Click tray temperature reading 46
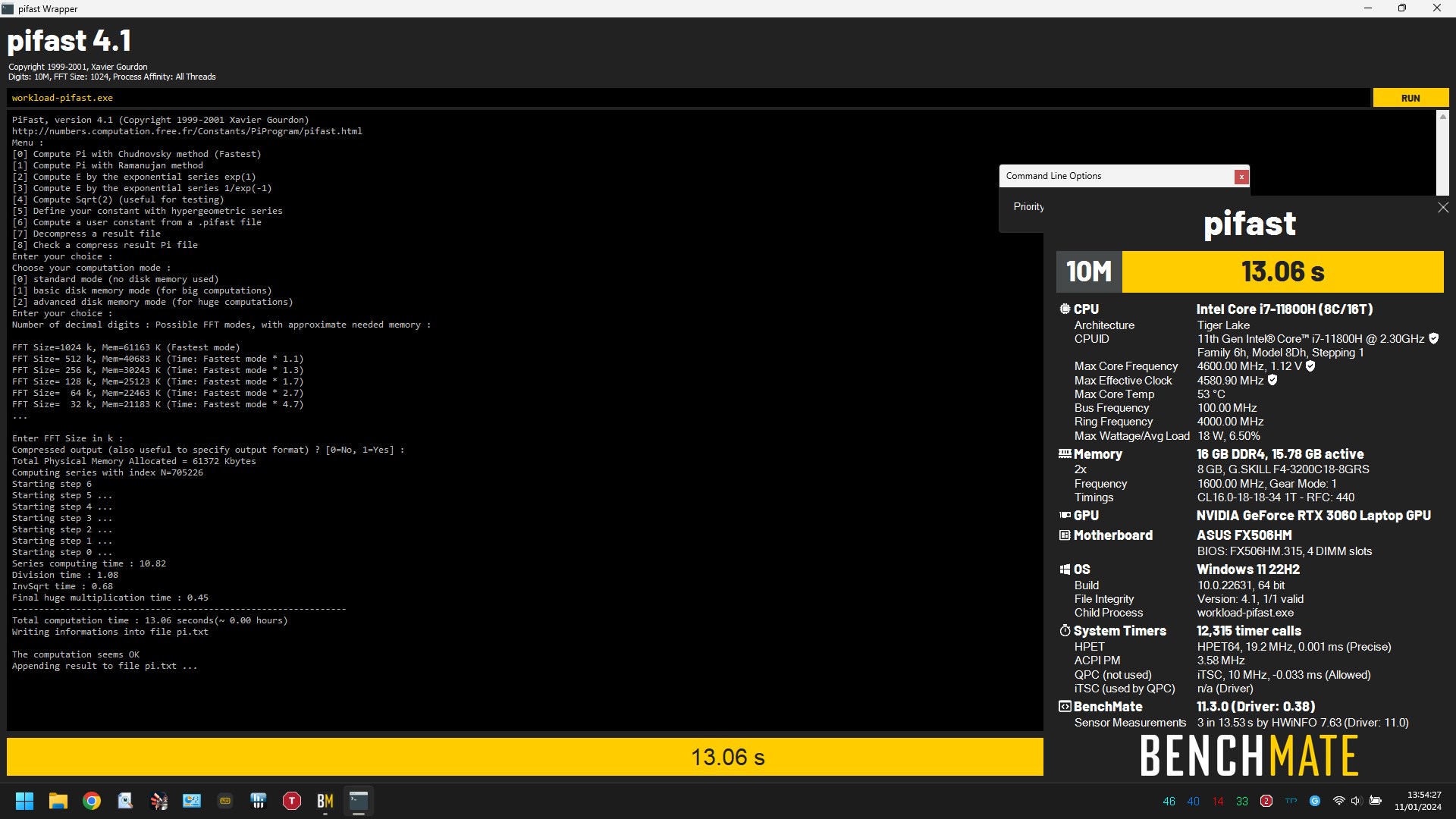 [x=1169, y=802]
